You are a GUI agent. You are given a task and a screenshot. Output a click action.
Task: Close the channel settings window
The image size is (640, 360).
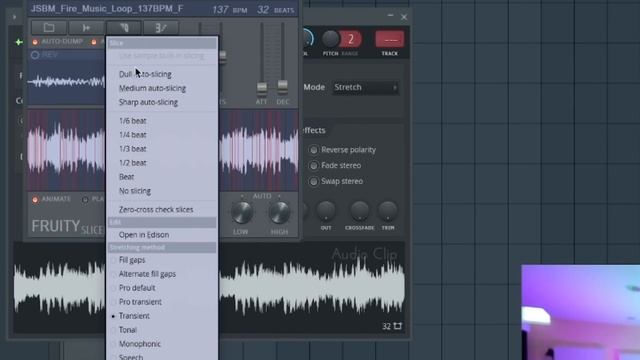pyautogui.click(x=404, y=17)
